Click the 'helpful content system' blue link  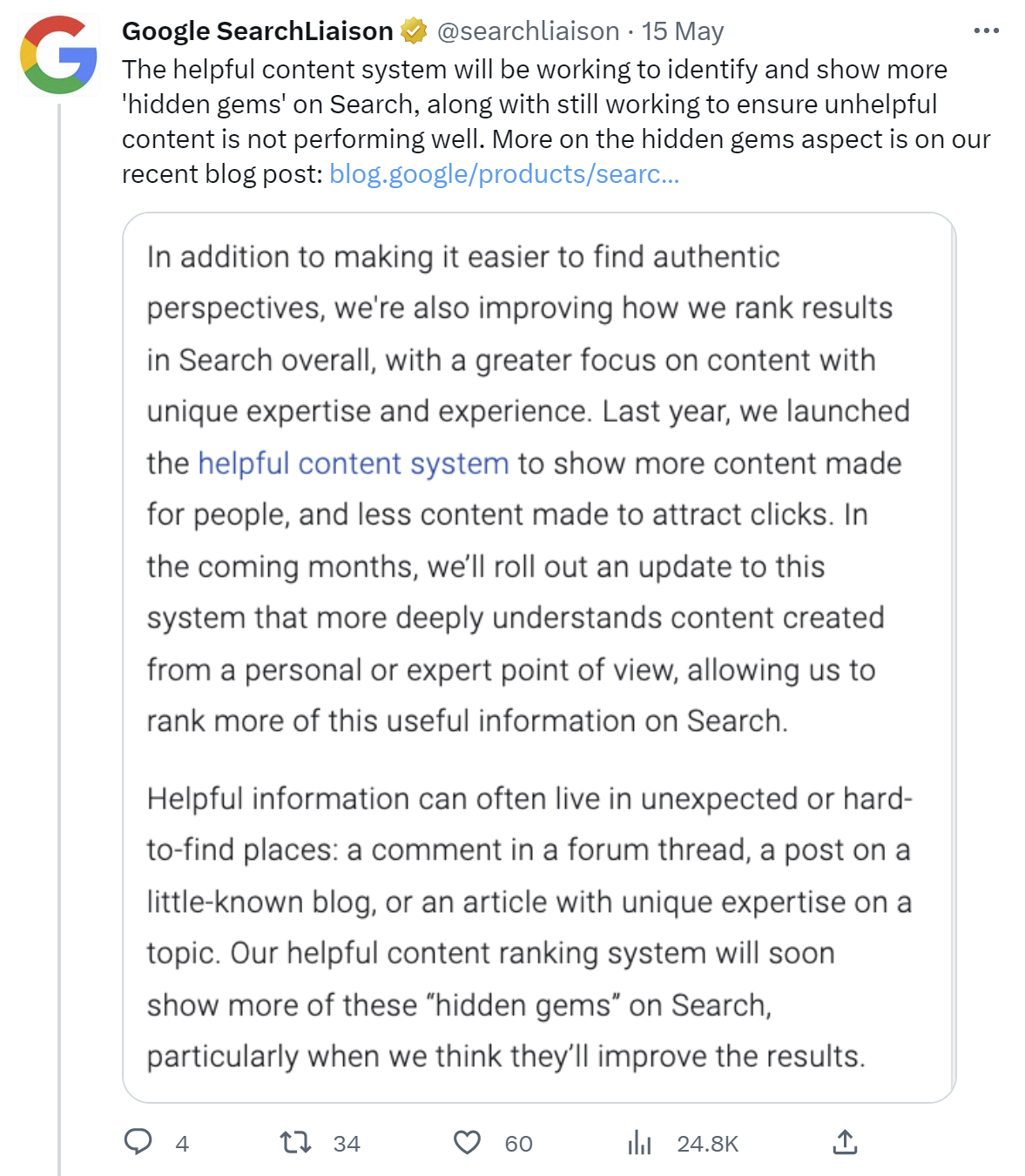click(x=353, y=463)
